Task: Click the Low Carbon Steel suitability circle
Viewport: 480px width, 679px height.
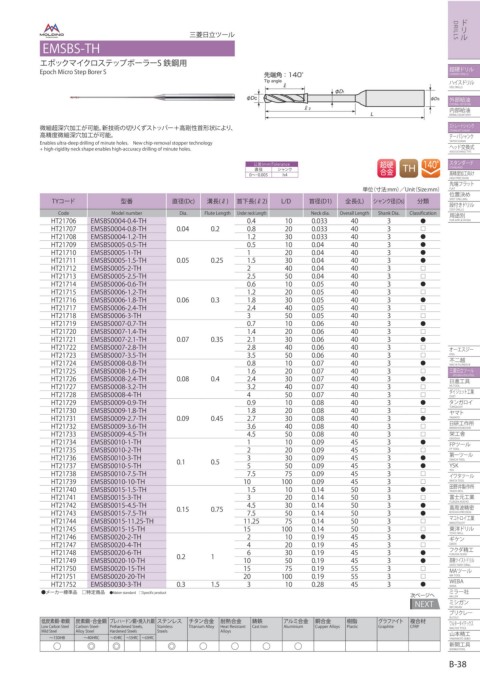Action: (x=57, y=646)
